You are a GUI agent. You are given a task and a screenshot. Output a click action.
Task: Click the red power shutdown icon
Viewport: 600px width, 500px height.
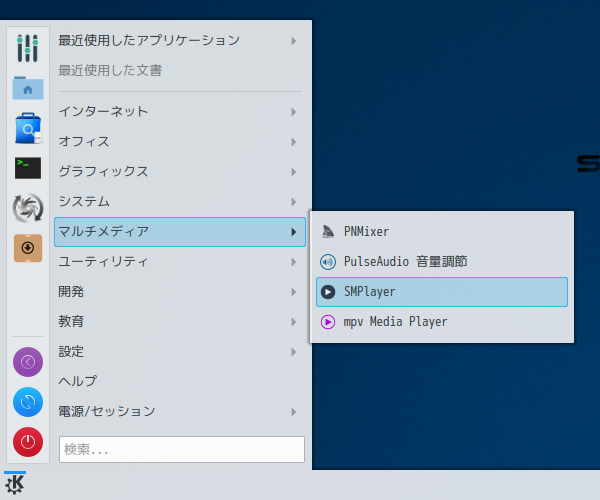pyautogui.click(x=28, y=442)
